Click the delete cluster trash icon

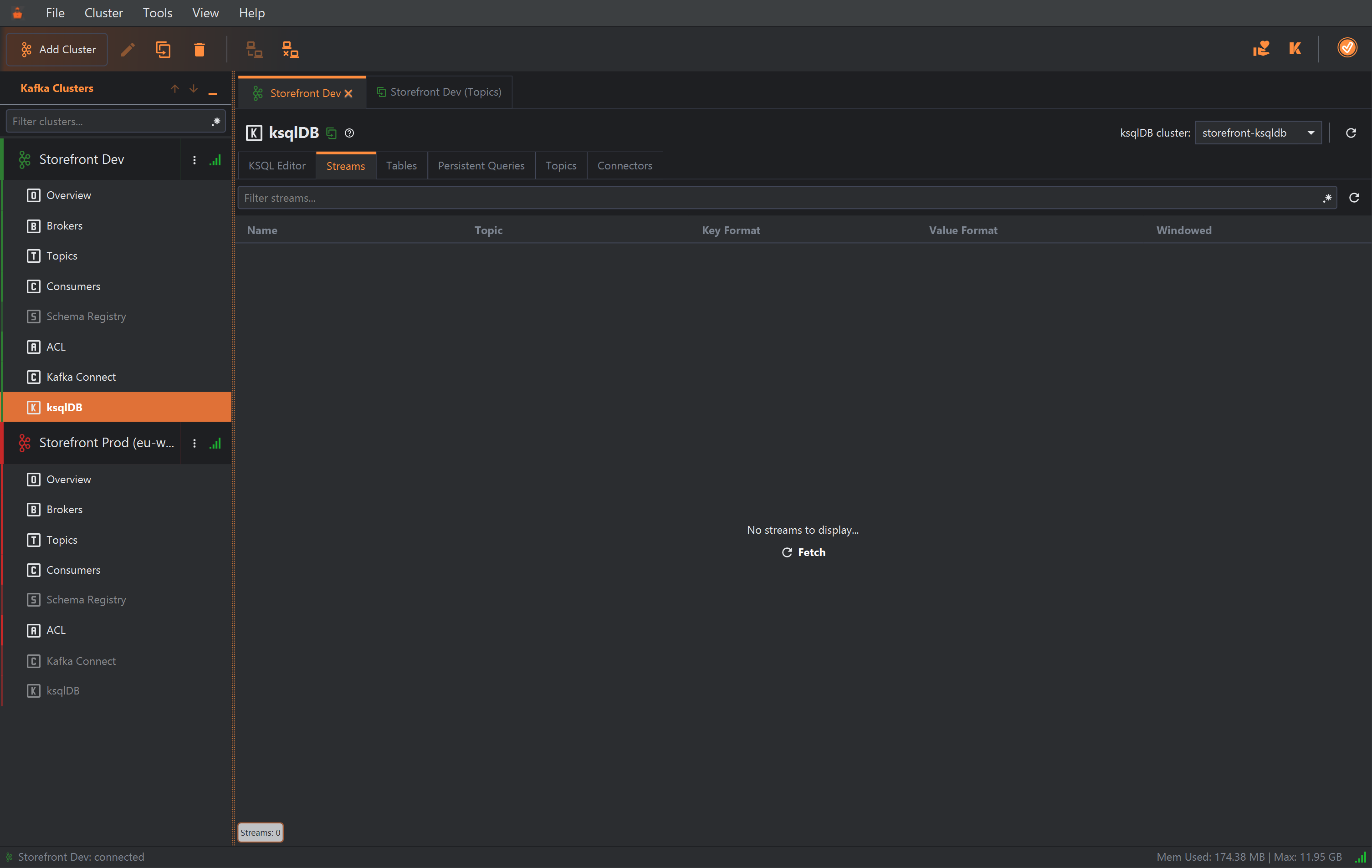[x=200, y=50]
